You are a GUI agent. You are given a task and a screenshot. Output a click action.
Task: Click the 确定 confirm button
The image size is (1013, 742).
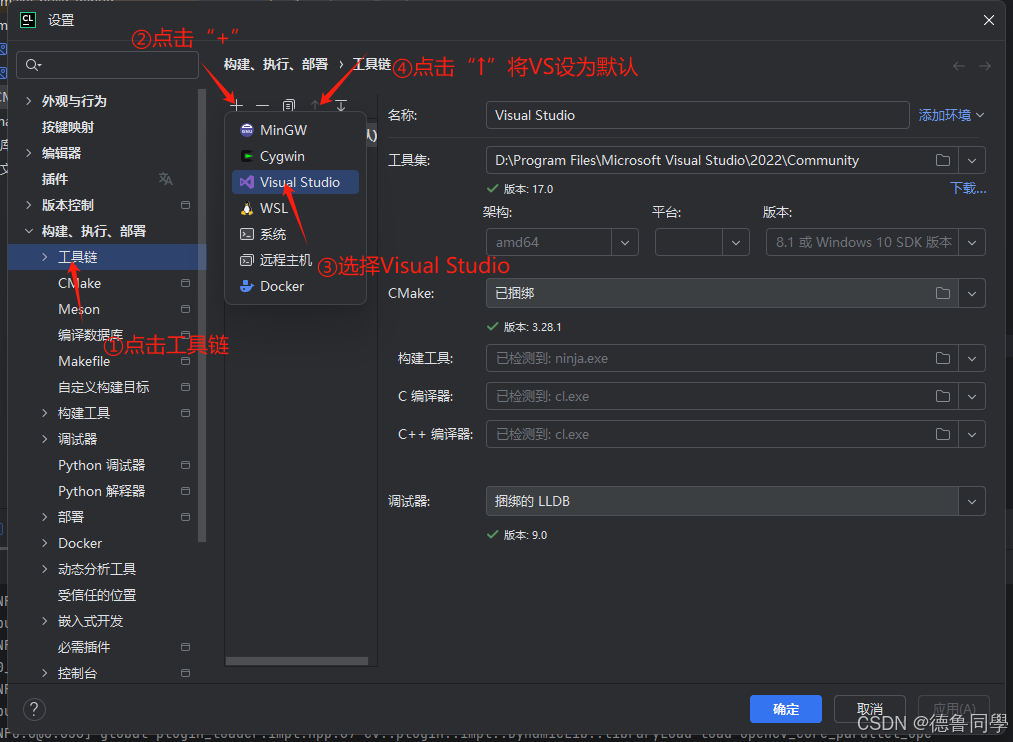(x=785, y=708)
